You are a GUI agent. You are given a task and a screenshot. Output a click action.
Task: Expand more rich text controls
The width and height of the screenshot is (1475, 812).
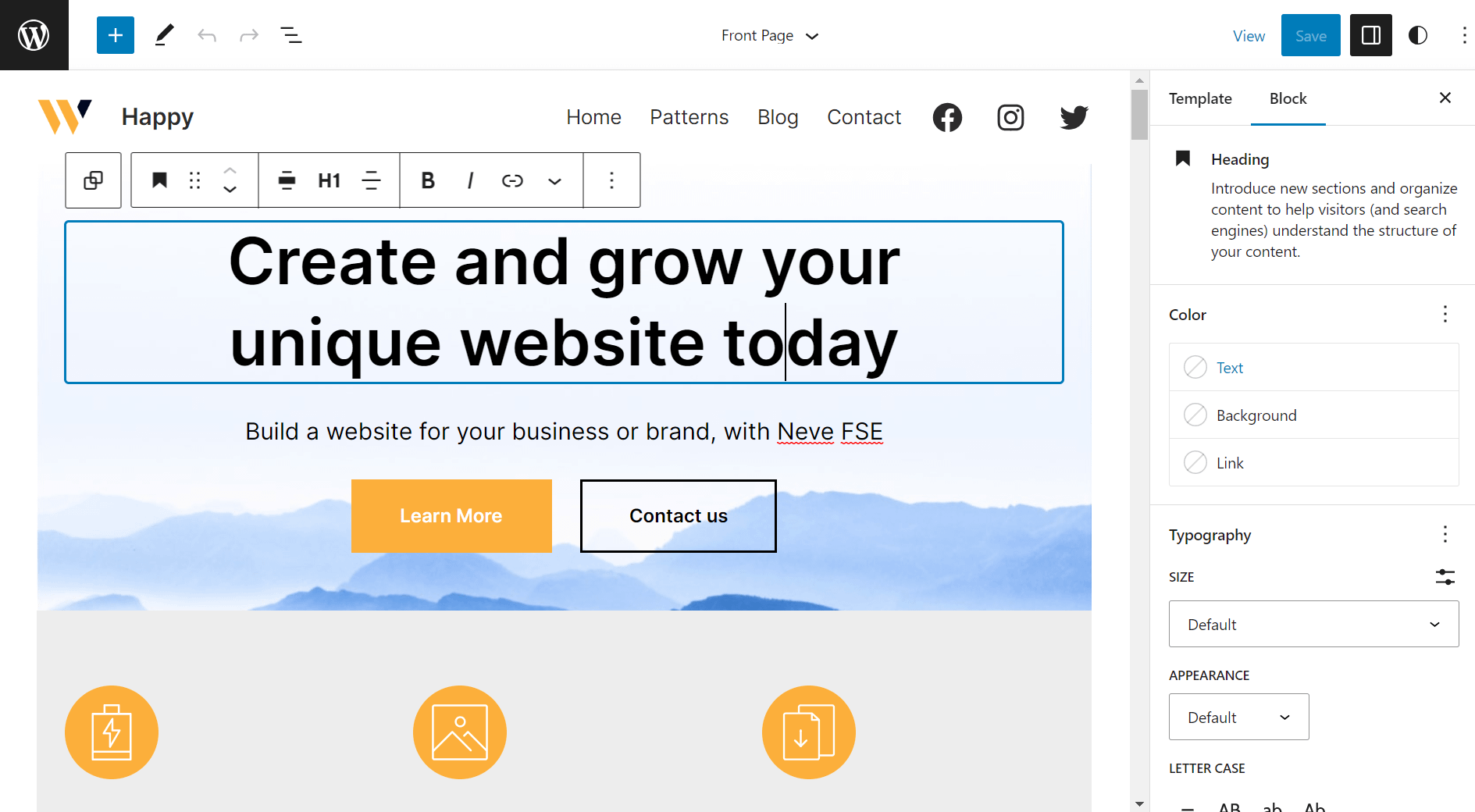click(554, 180)
